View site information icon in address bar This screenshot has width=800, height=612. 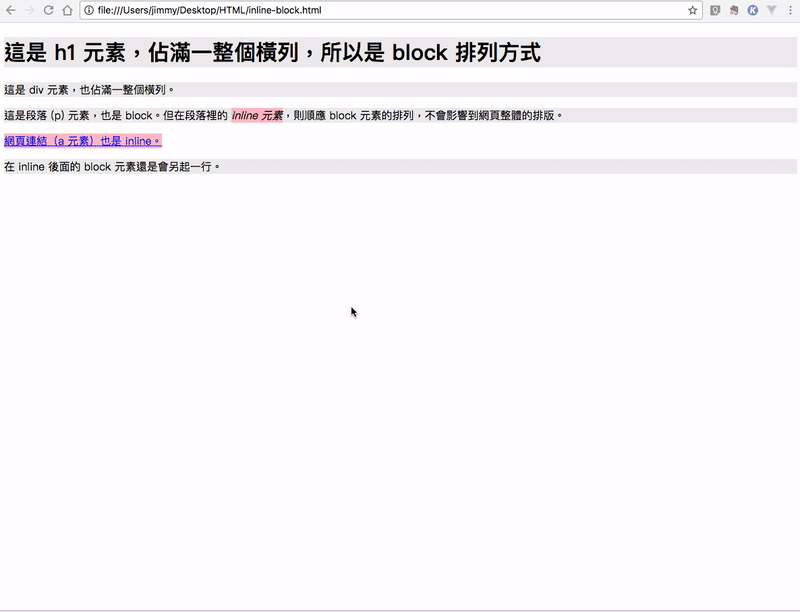89,10
